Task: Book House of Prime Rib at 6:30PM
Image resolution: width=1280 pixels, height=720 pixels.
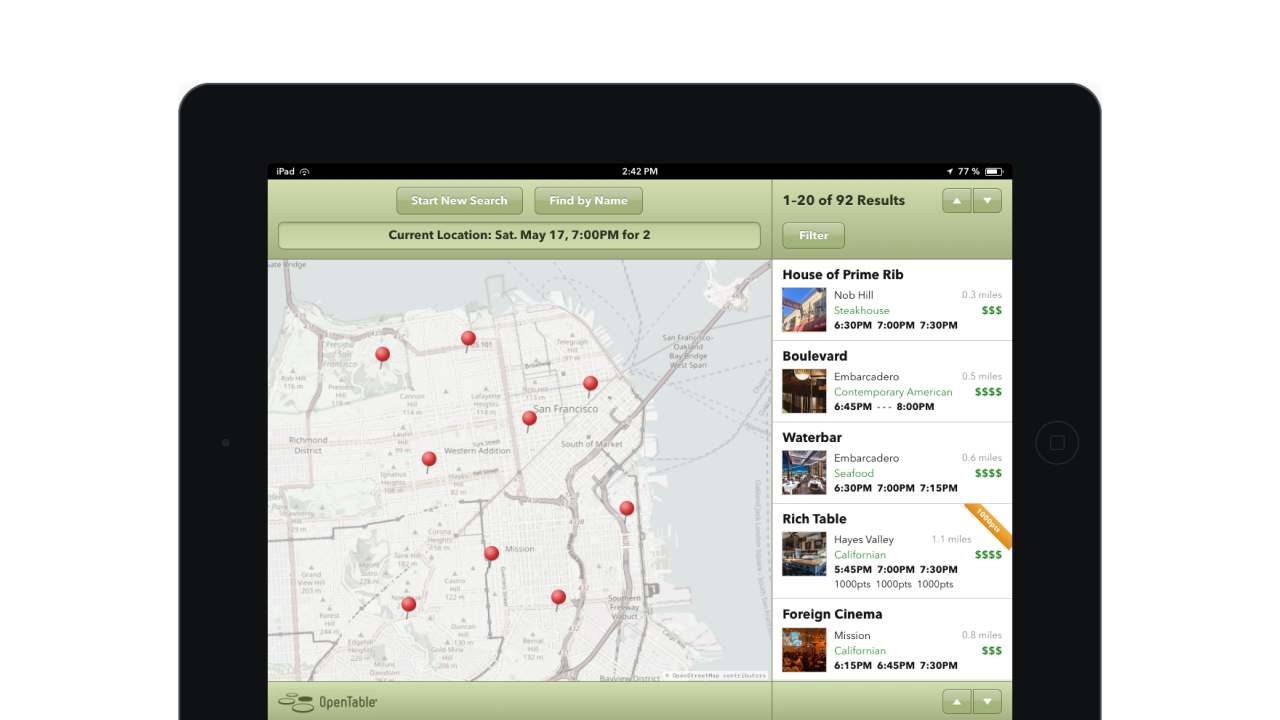Action: tap(853, 326)
